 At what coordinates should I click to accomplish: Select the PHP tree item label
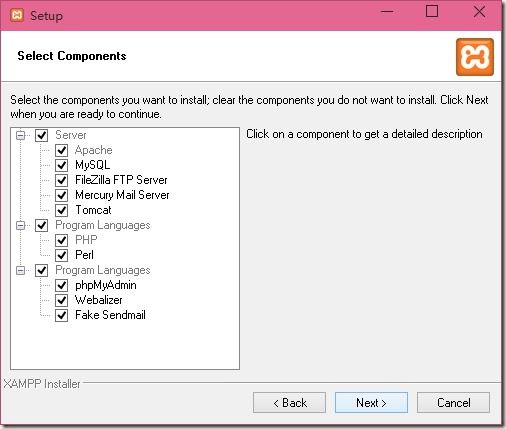[86, 240]
